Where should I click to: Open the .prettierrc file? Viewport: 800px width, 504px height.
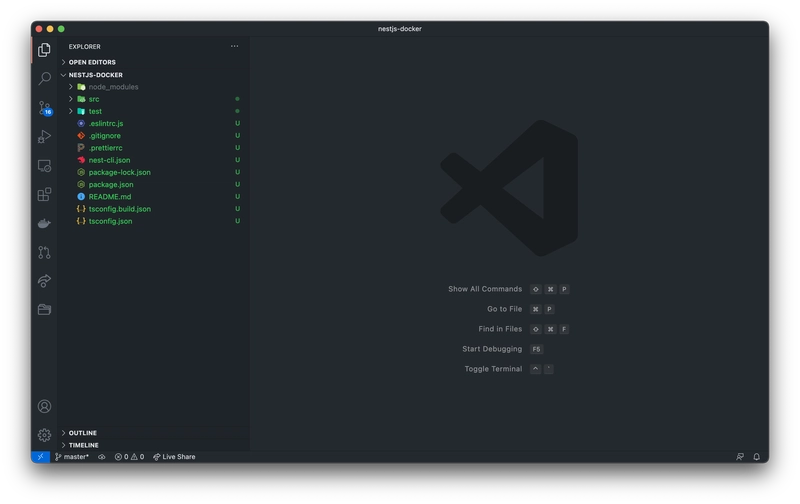point(153,148)
